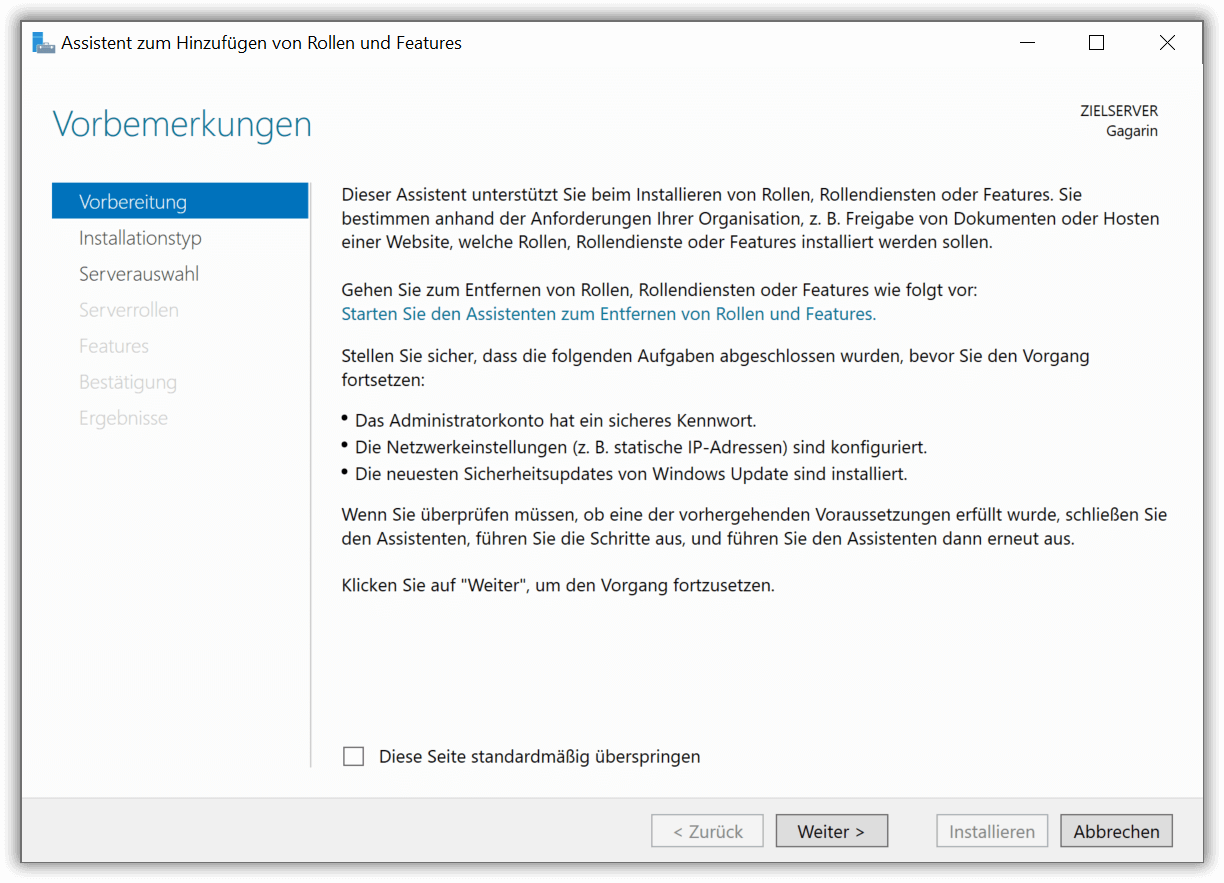Click the Vorbemerkungen heading

pyautogui.click(x=182, y=125)
